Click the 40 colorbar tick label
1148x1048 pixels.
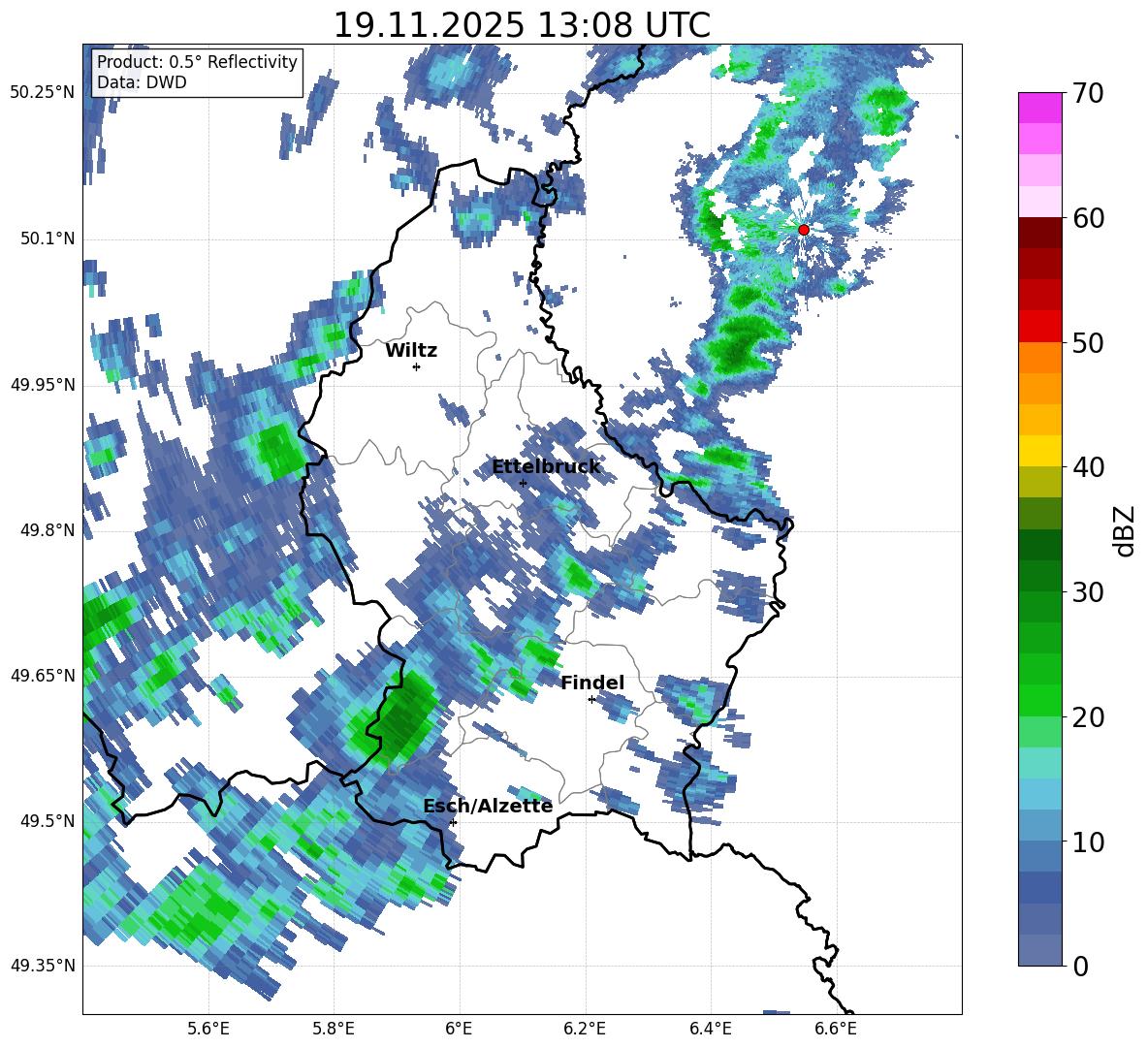pyautogui.click(x=1088, y=467)
